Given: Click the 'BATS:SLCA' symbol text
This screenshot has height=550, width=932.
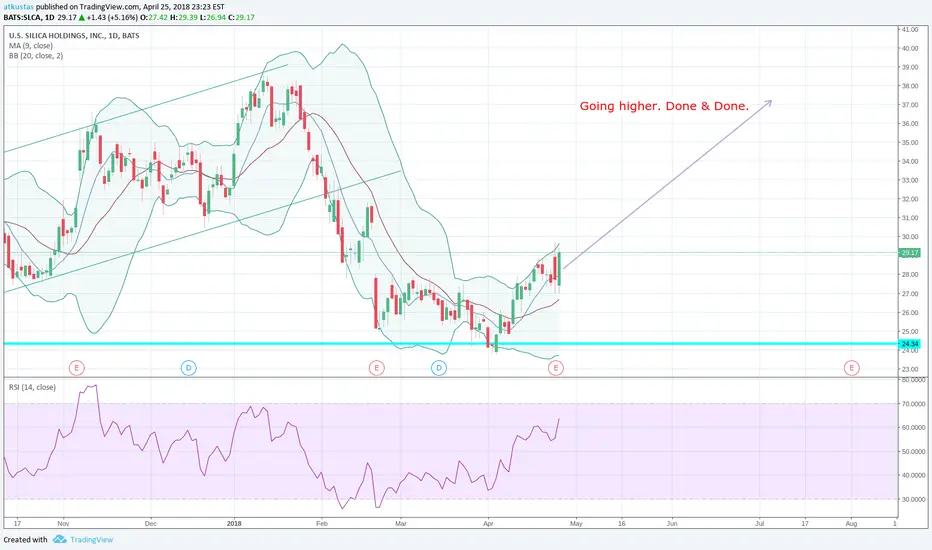Looking at the screenshot, I should click(22, 17).
